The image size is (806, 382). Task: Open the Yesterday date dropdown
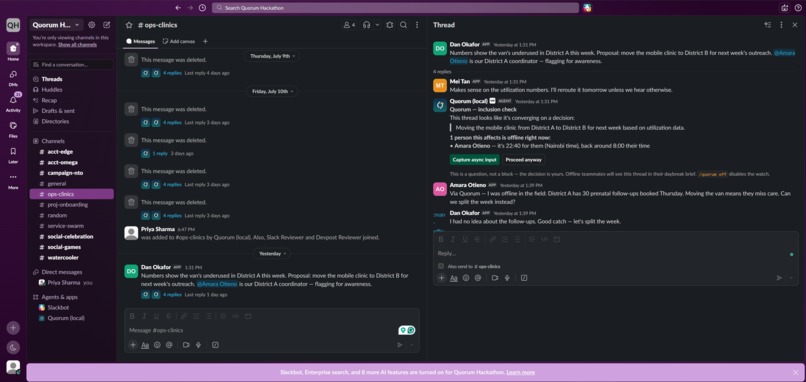pyautogui.click(x=272, y=253)
